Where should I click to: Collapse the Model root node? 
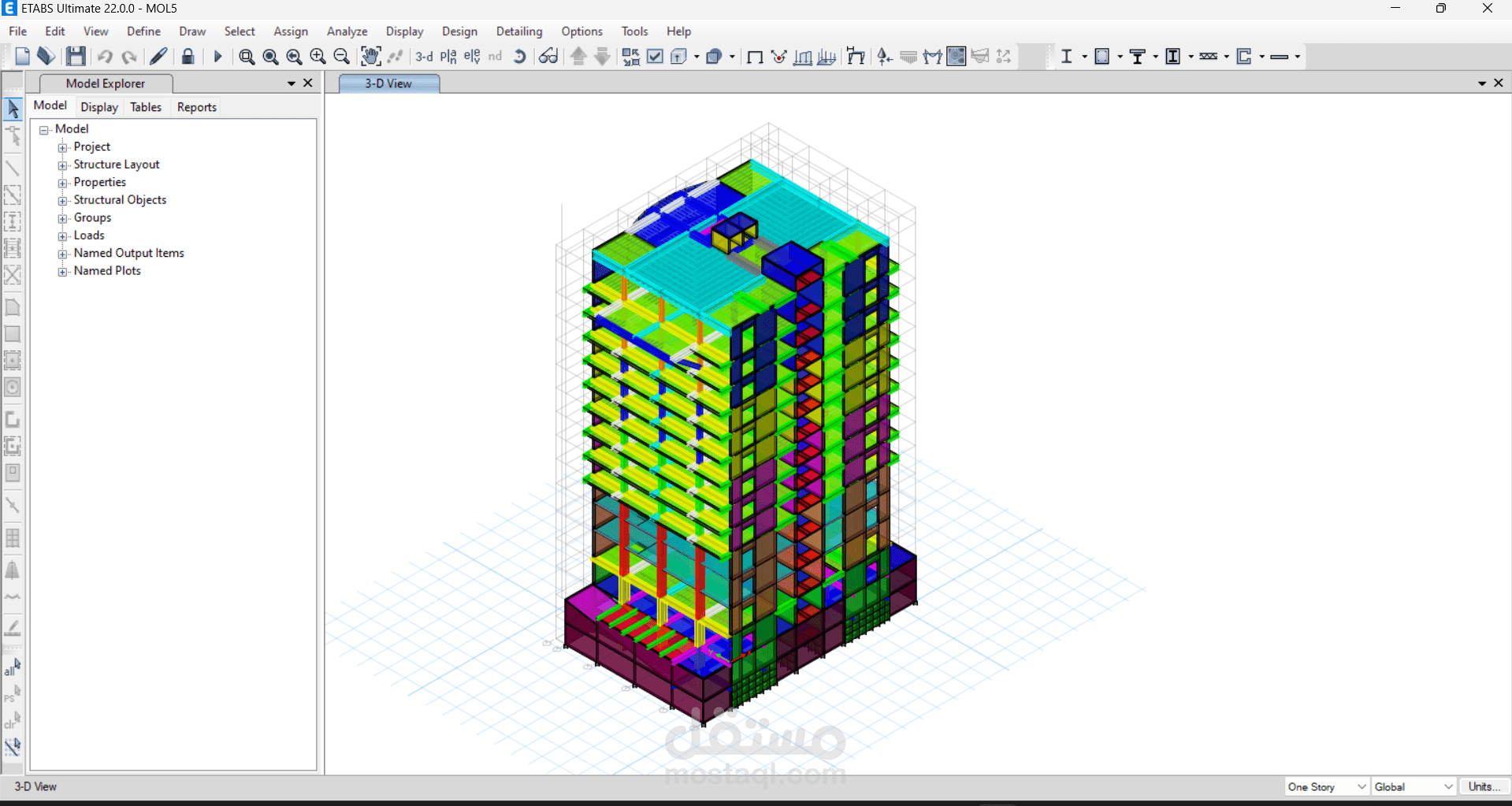[x=44, y=130]
